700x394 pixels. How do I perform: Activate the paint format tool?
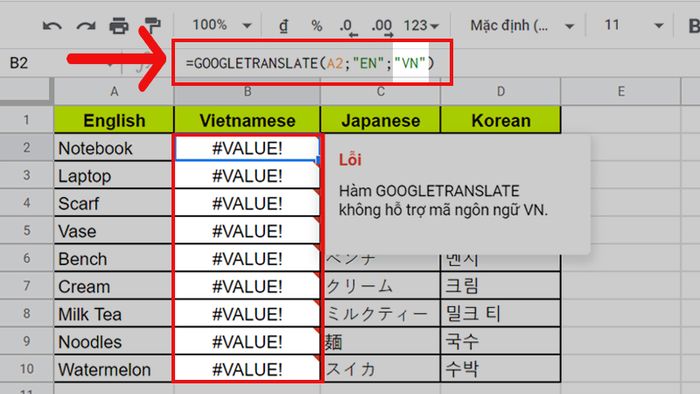[x=152, y=25]
